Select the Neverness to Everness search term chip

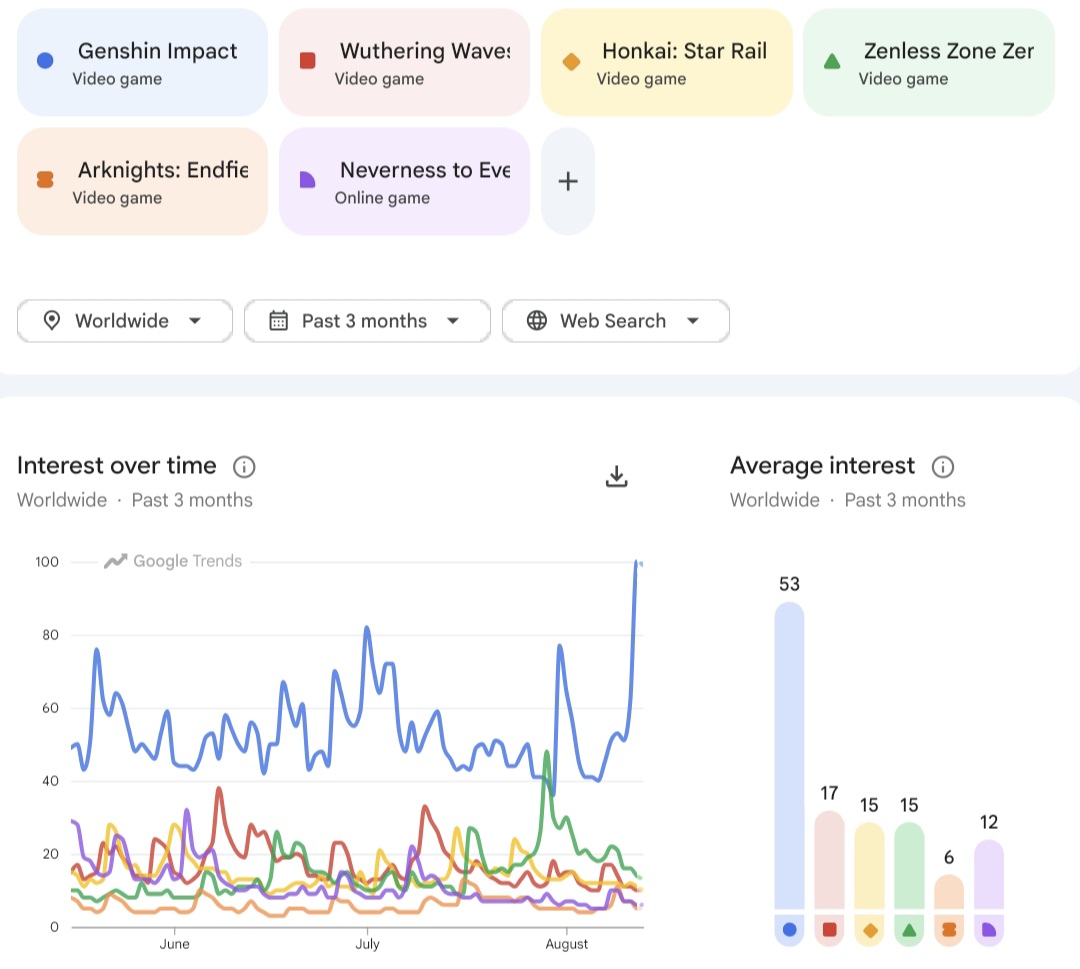(404, 181)
